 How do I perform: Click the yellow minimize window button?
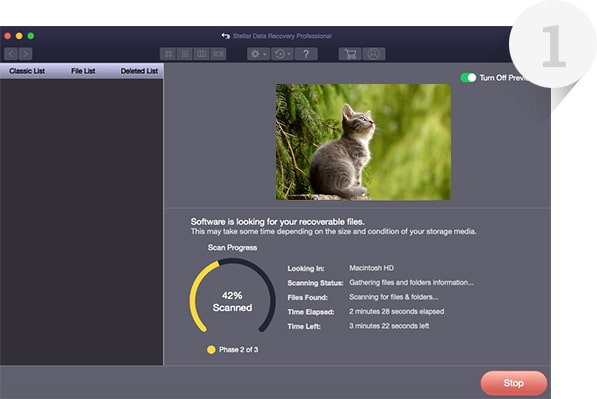coord(19,36)
